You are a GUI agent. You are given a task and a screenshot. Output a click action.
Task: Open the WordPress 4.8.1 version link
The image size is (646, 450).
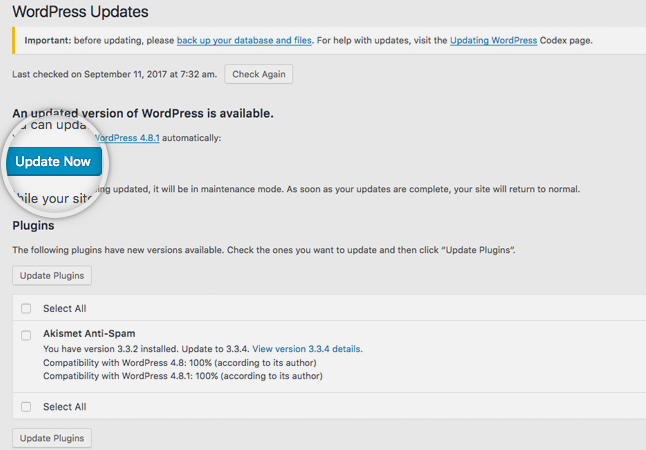pos(133,137)
